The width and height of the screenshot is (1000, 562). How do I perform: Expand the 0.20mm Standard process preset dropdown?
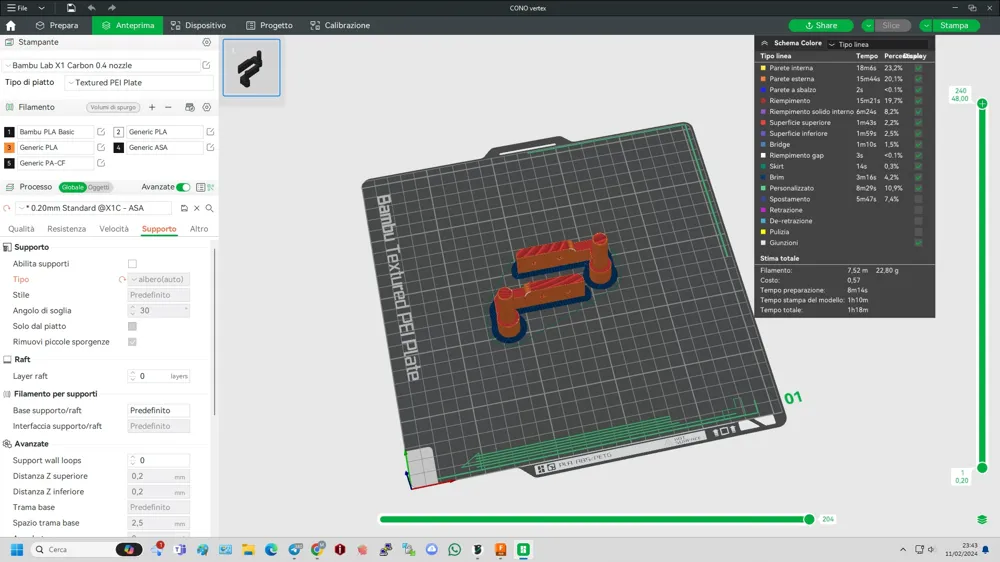(x=95, y=208)
